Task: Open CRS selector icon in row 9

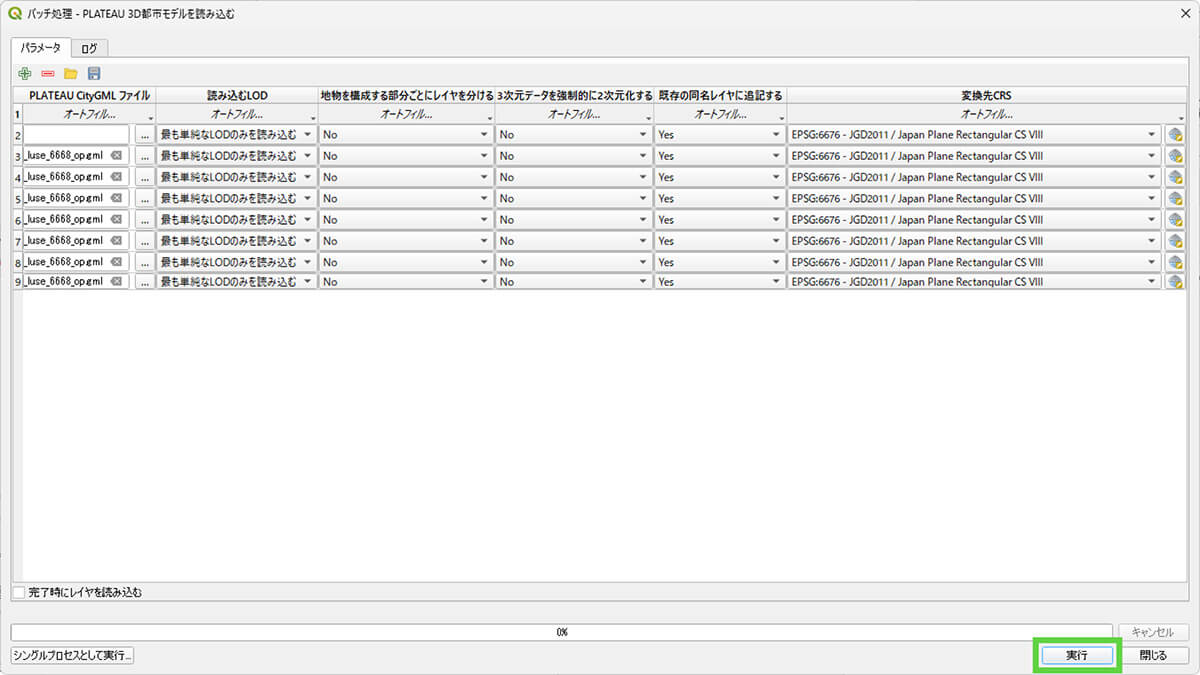Action: click(1175, 282)
